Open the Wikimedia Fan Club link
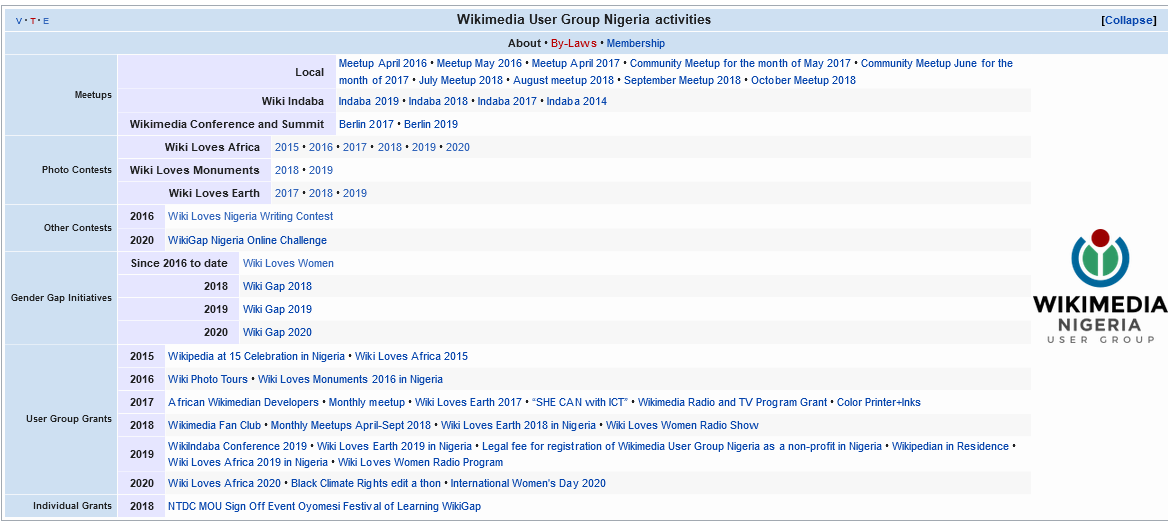This screenshot has width=1168, height=526. click(x=215, y=425)
